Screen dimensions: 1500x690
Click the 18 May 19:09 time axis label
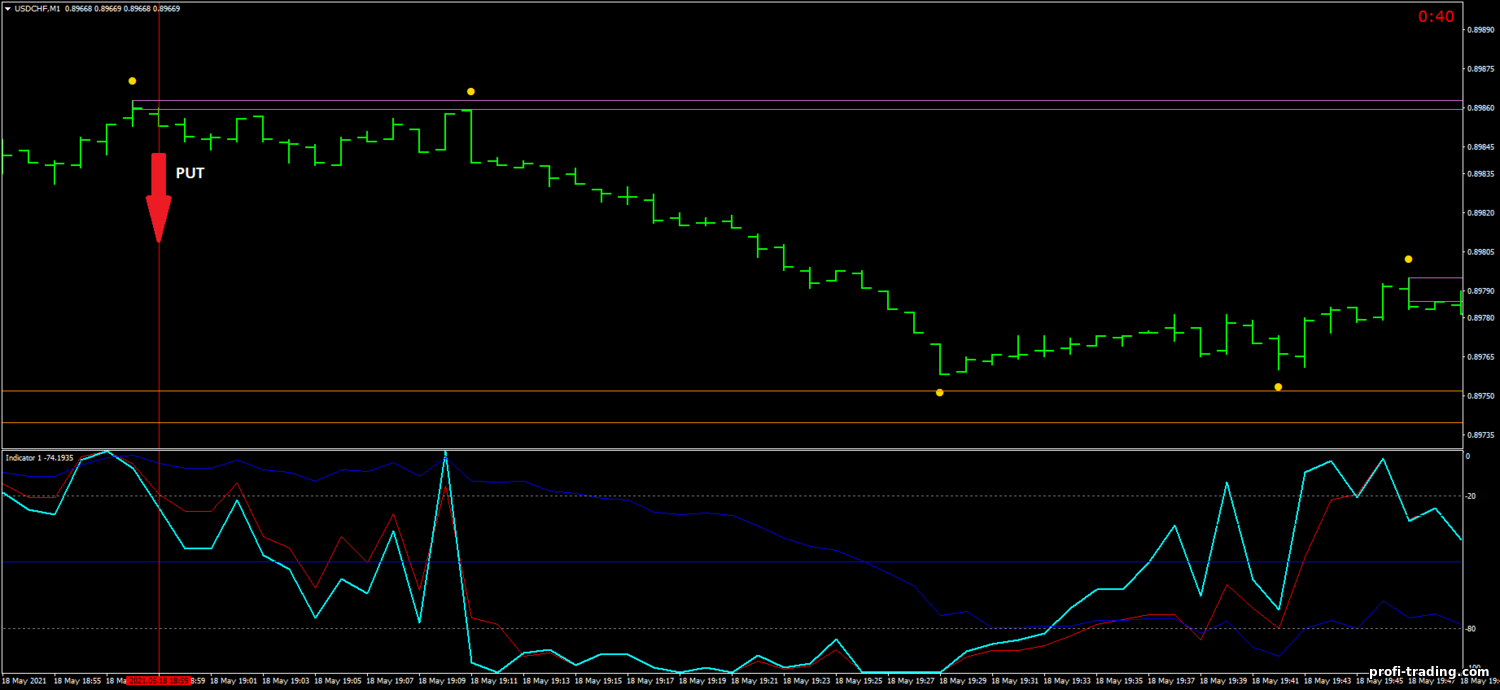(x=443, y=681)
